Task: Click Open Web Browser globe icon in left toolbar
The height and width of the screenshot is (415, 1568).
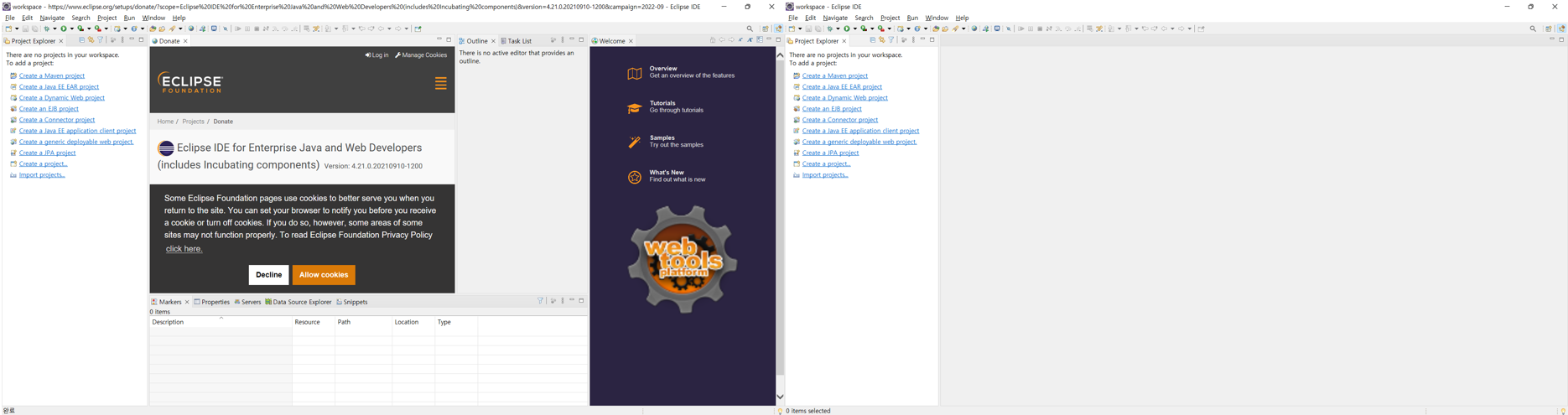Action: tap(191, 29)
